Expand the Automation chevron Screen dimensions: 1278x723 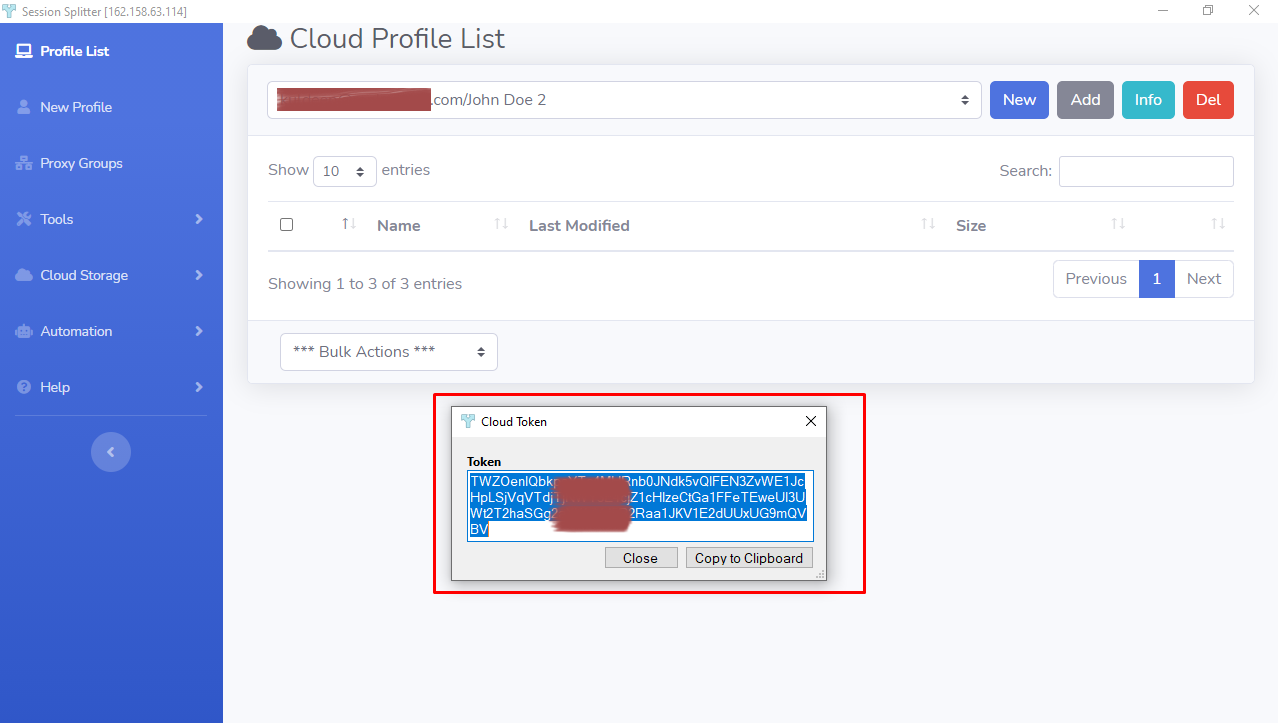coord(199,331)
